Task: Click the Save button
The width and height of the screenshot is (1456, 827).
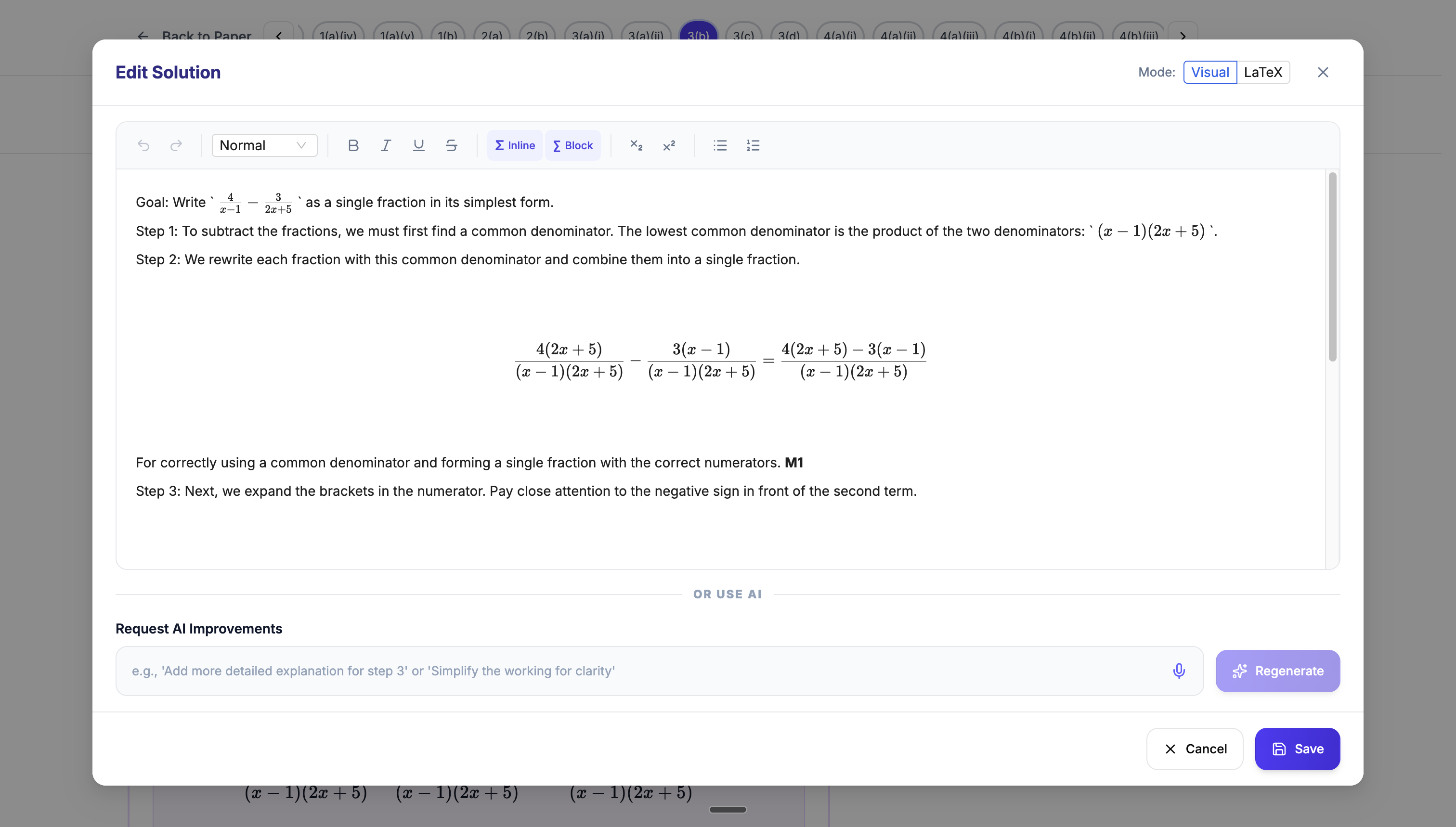Action: 1297,749
